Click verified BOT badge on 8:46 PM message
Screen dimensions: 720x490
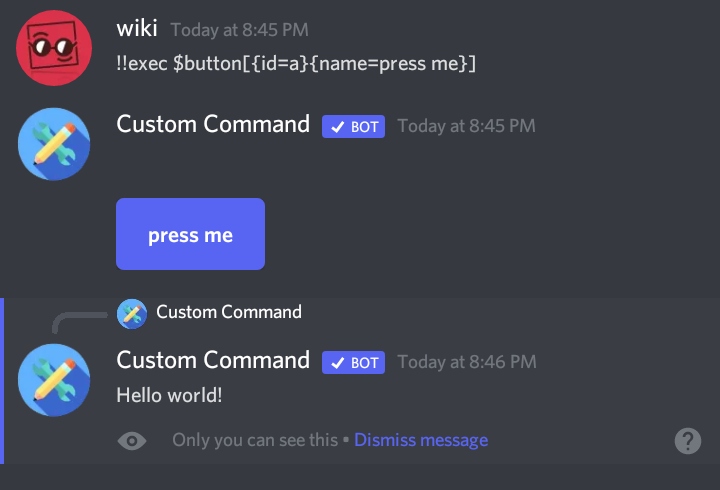[x=353, y=362]
